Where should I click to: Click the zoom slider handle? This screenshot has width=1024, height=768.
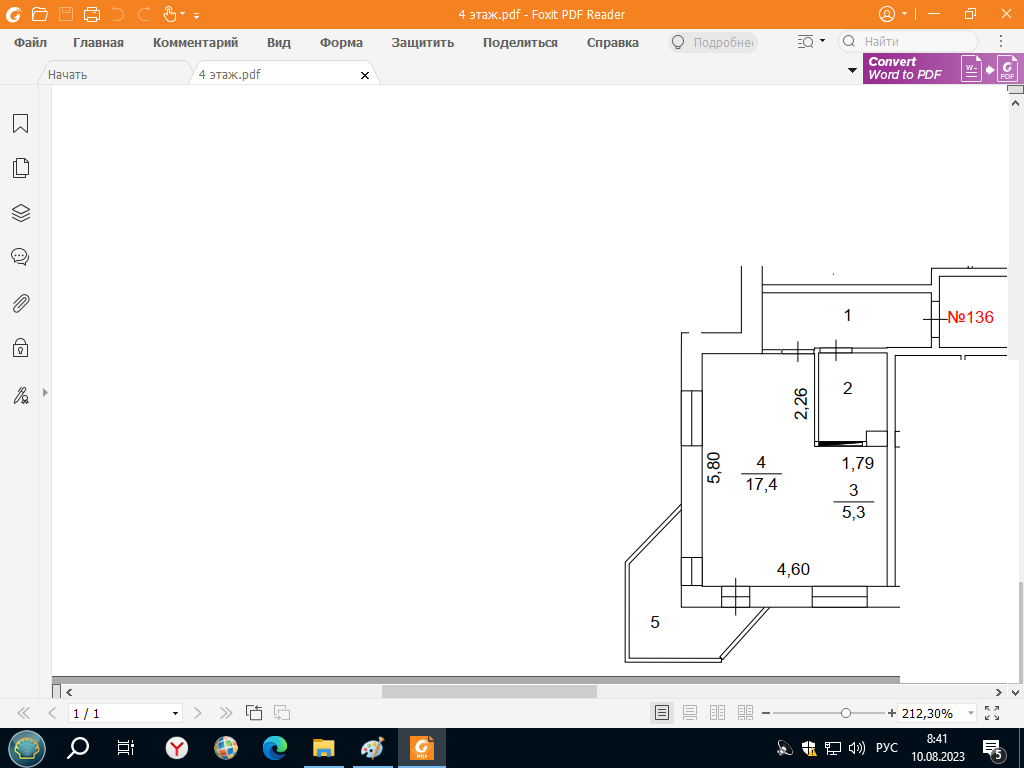(x=846, y=713)
